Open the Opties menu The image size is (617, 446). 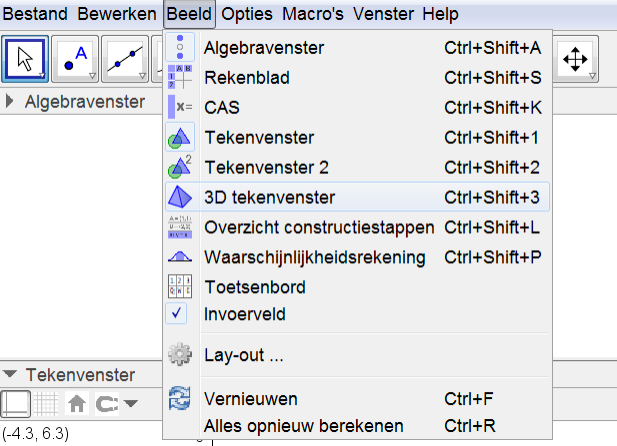(x=247, y=14)
